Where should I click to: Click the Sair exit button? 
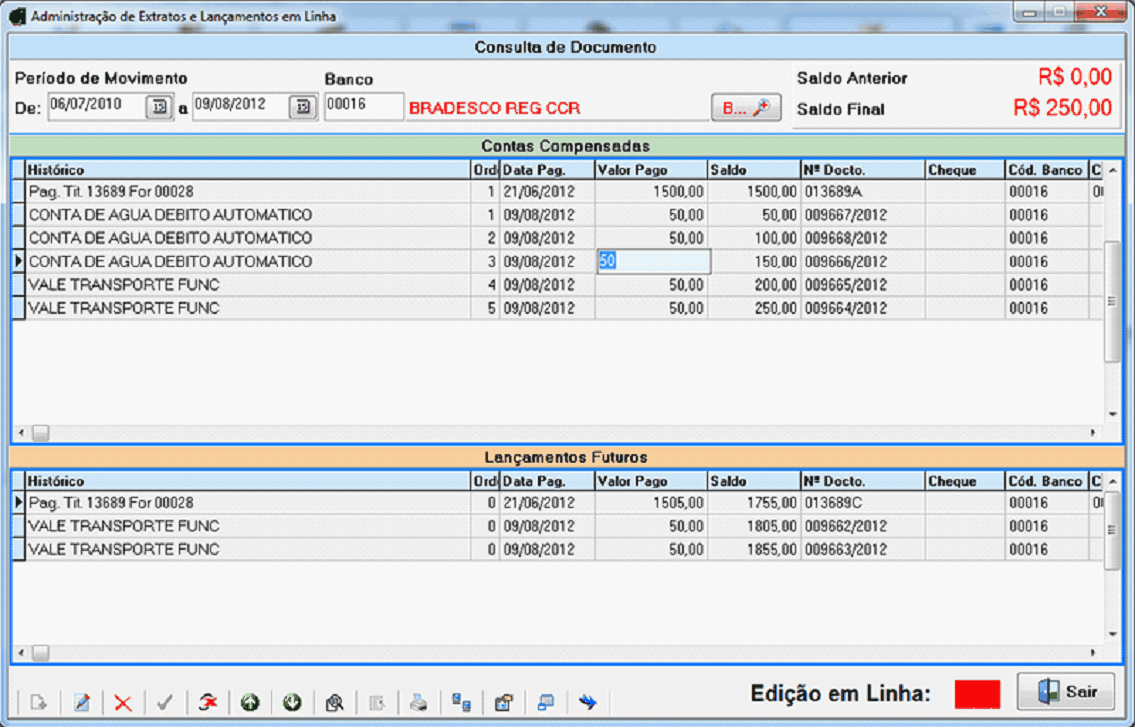pyautogui.click(x=1066, y=692)
